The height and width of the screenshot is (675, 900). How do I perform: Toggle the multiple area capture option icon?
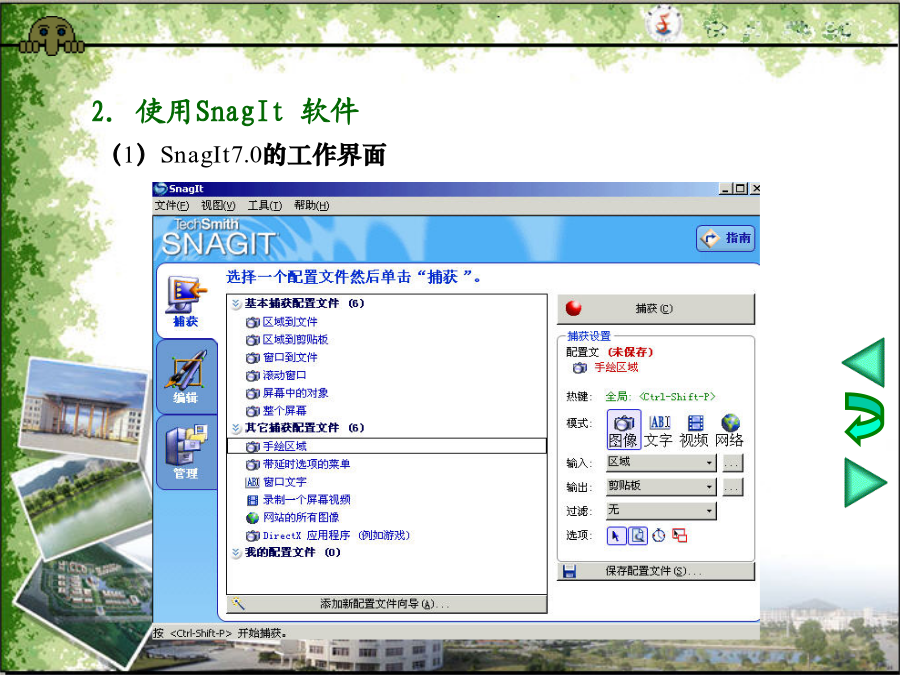coord(680,536)
